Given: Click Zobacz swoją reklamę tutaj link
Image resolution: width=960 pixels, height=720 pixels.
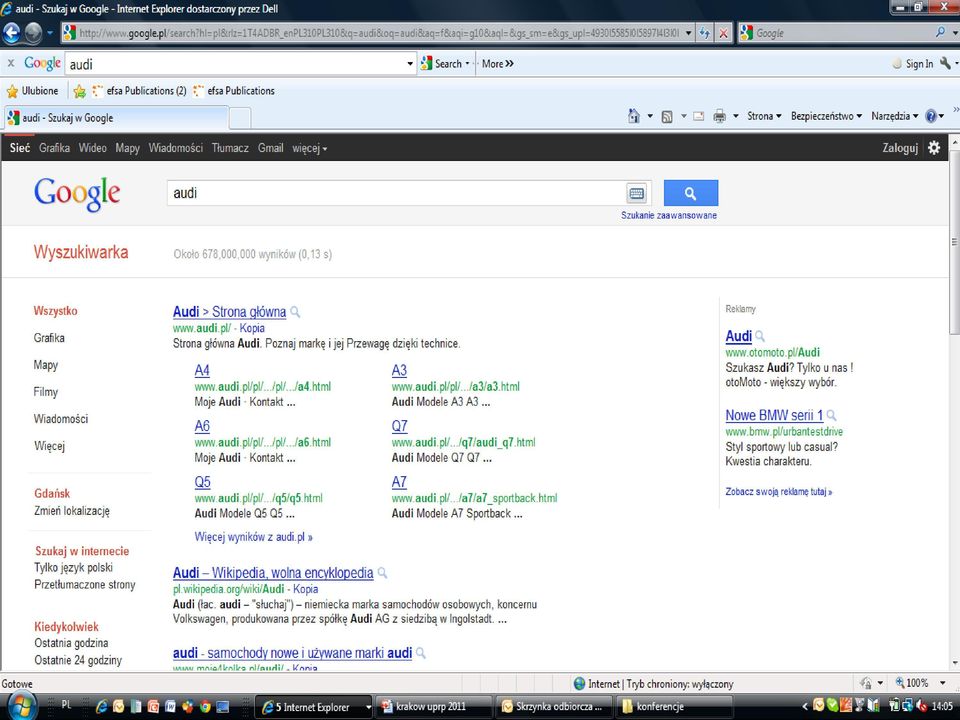Looking at the screenshot, I should 779,492.
